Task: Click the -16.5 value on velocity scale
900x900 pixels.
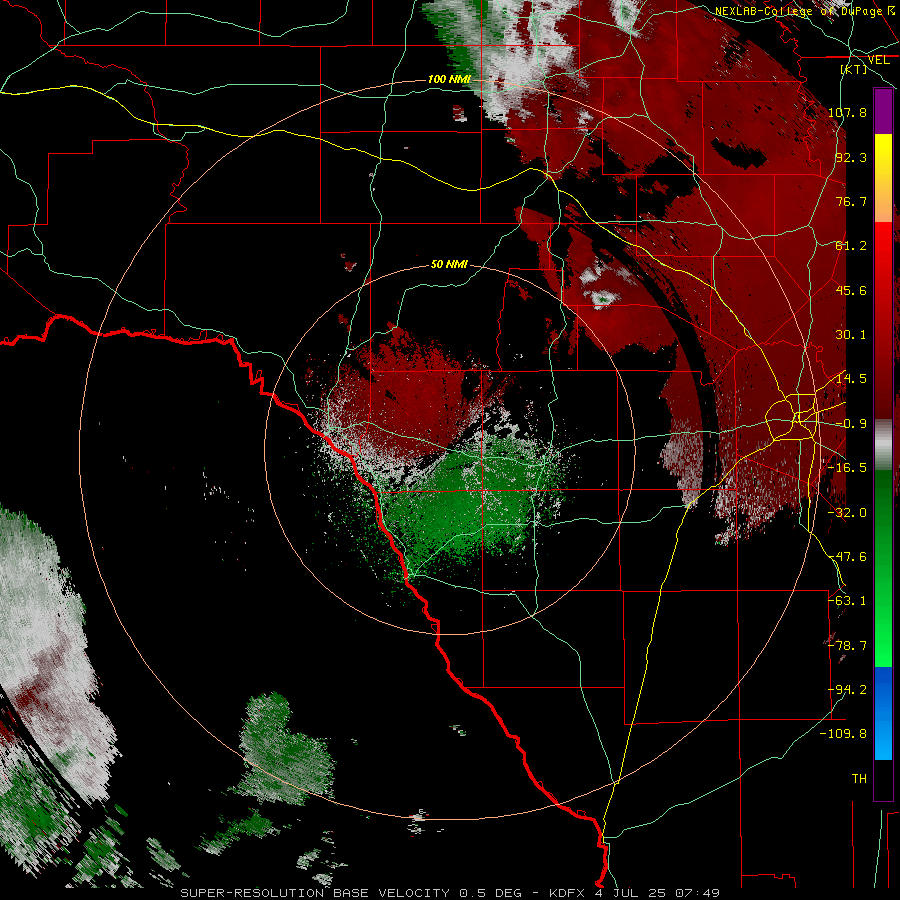Action: 847,468
